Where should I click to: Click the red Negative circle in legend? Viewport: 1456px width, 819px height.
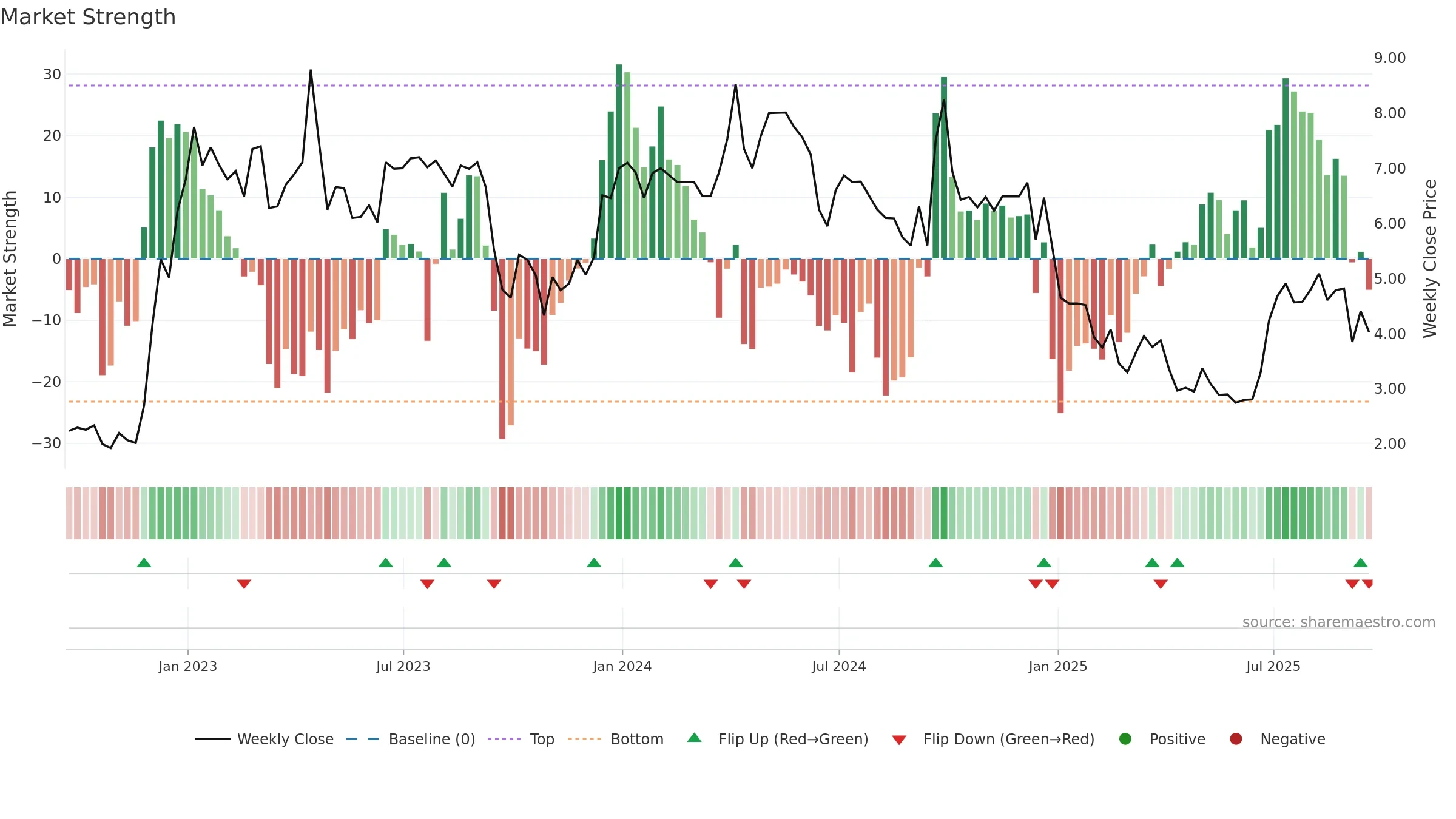click(x=1236, y=739)
